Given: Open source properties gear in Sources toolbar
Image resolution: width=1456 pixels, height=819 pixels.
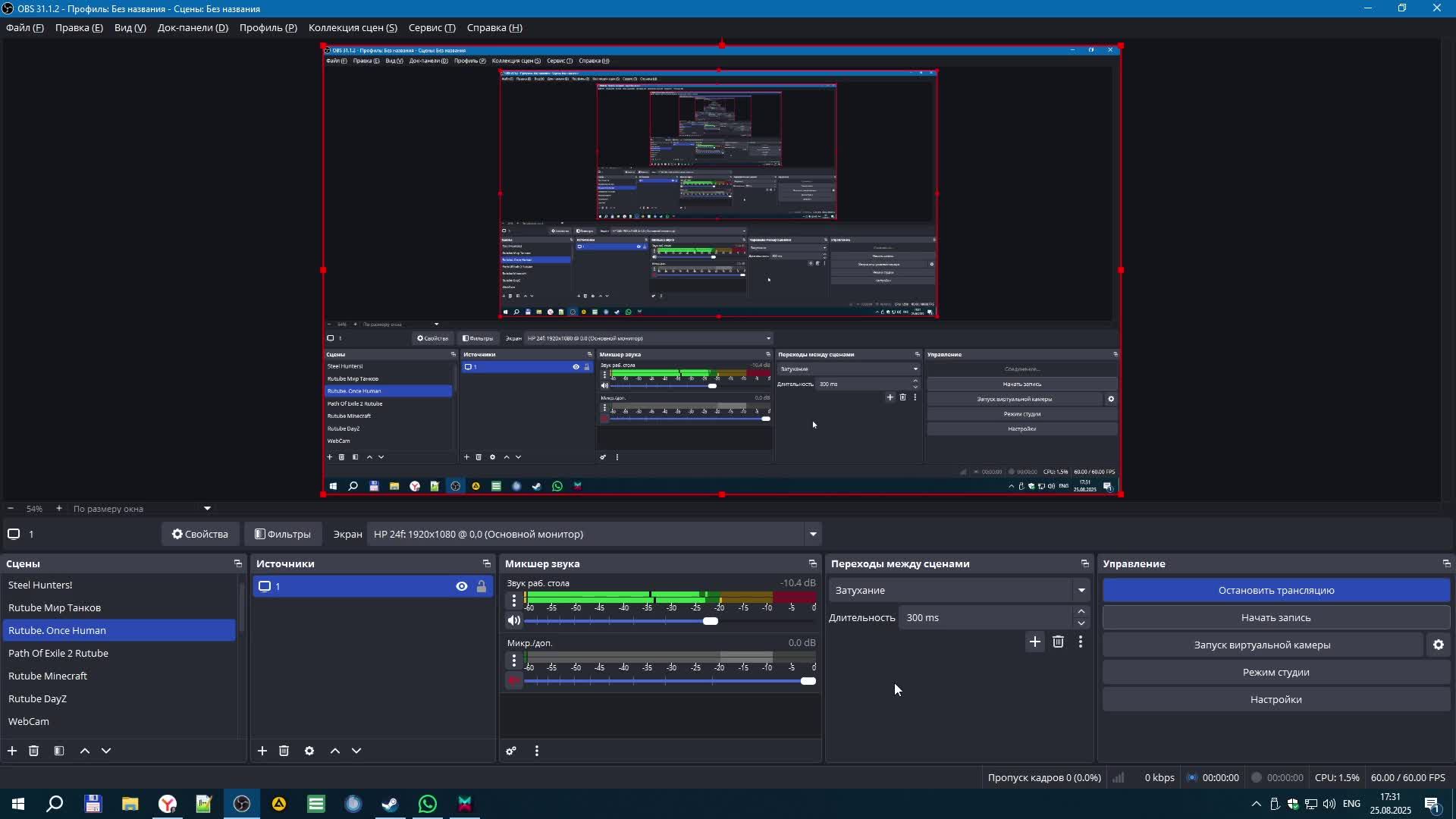Looking at the screenshot, I should tap(309, 751).
